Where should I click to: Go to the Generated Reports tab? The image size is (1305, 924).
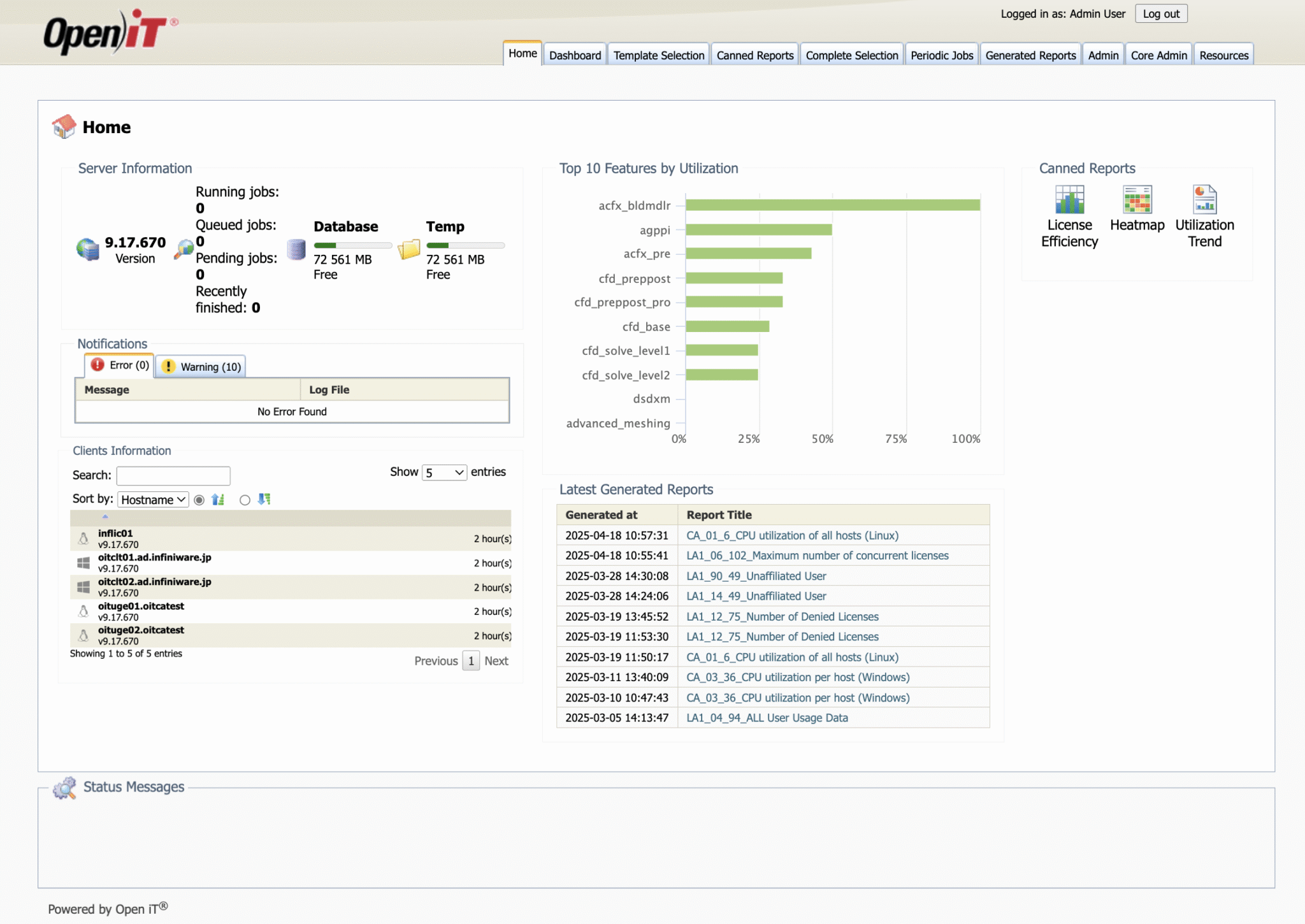coord(1030,55)
